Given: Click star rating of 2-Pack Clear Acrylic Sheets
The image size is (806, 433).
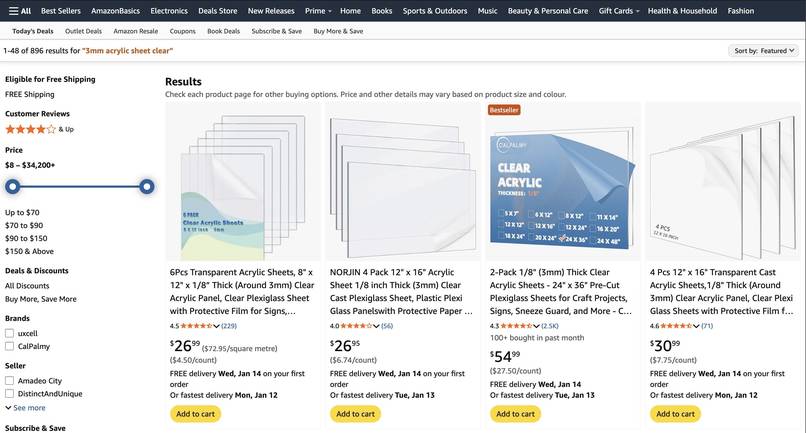Looking at the screenshot, I should pos(516,326).
